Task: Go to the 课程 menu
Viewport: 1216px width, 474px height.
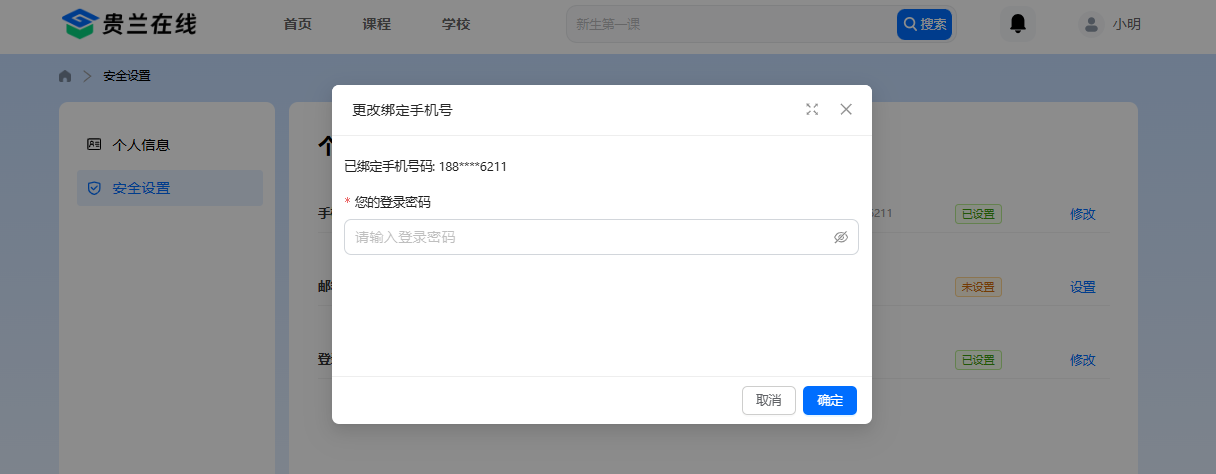Action: tap(376, 24)
